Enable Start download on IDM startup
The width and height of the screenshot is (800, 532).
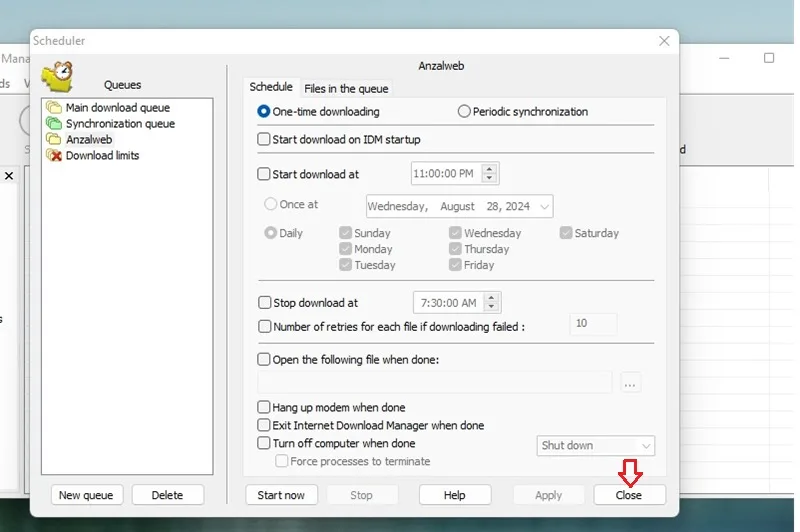pyautogui.click(x=264, y=139)
